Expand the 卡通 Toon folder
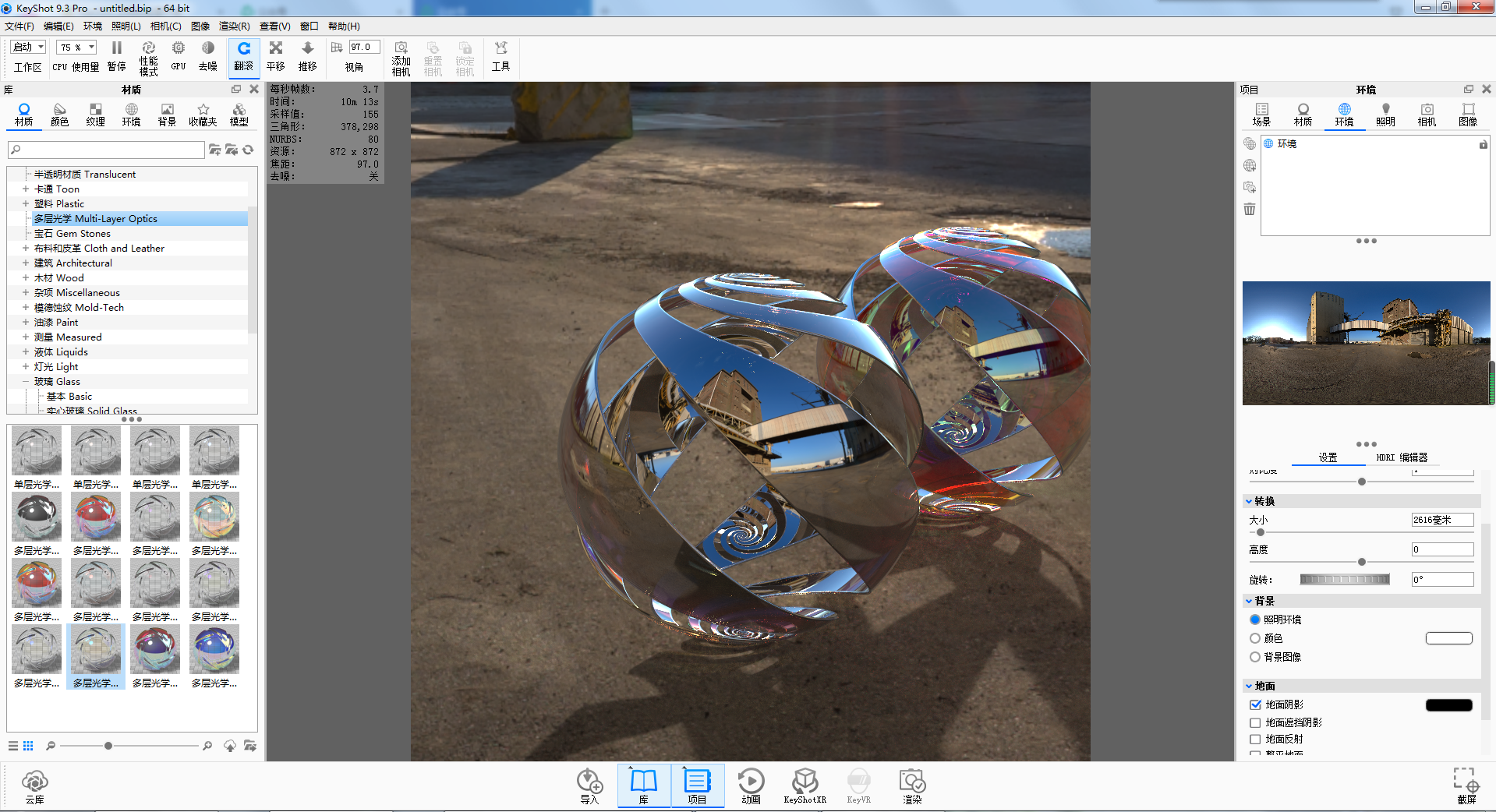The height and width of the screenshot is (812, 1496). click(25, 189)
